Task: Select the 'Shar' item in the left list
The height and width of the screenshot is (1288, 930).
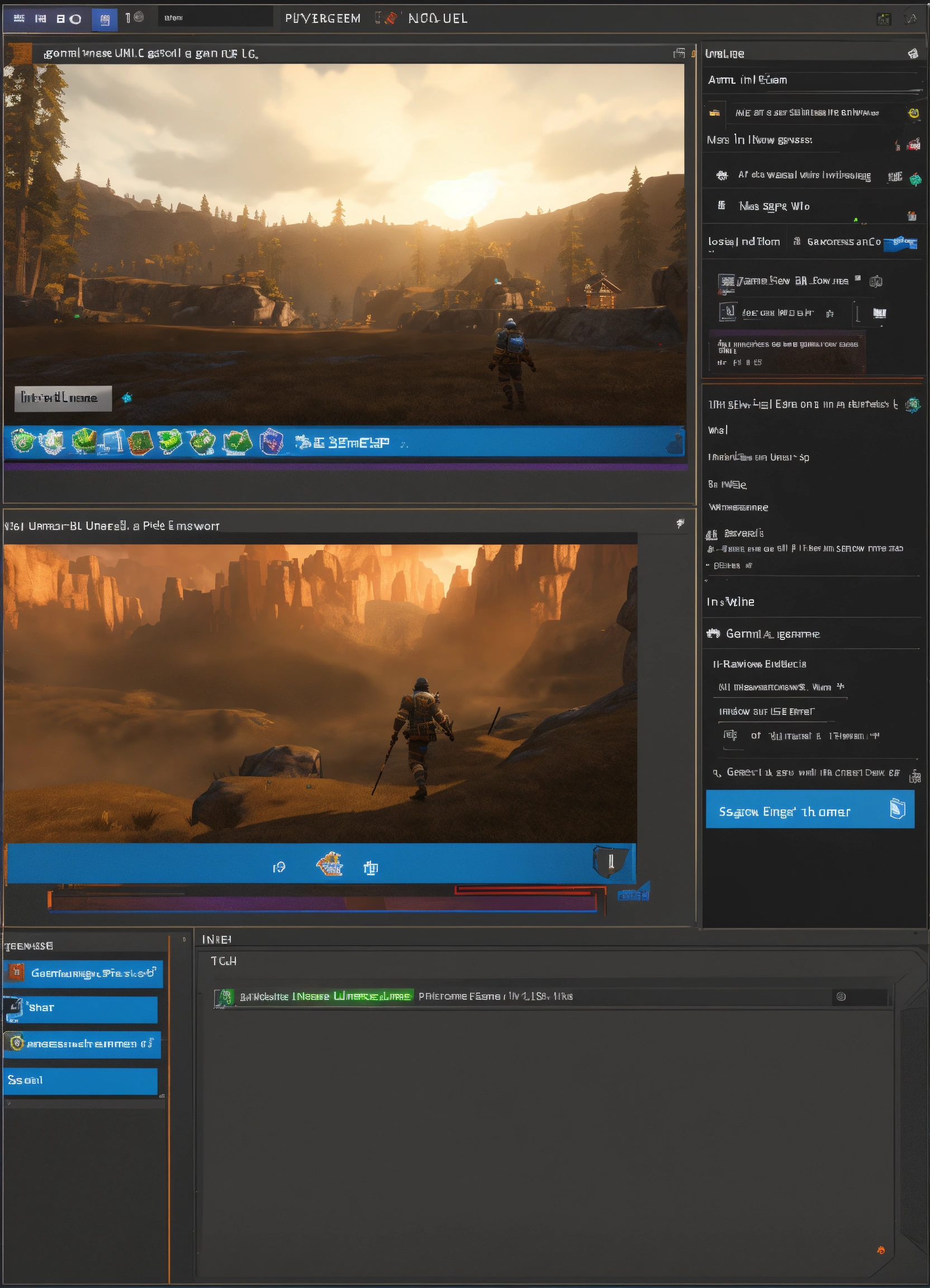Action: click(x=80, y=1007)
